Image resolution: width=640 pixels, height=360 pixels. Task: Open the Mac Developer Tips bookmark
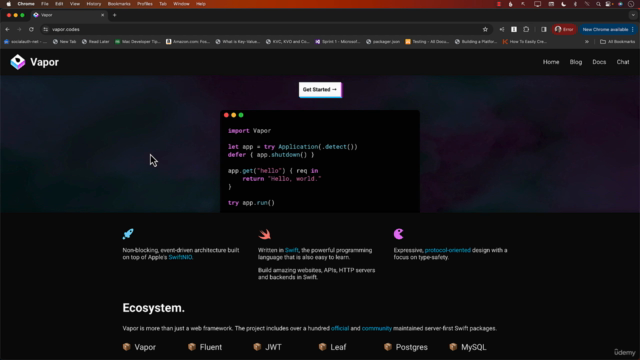pos(138,42)
